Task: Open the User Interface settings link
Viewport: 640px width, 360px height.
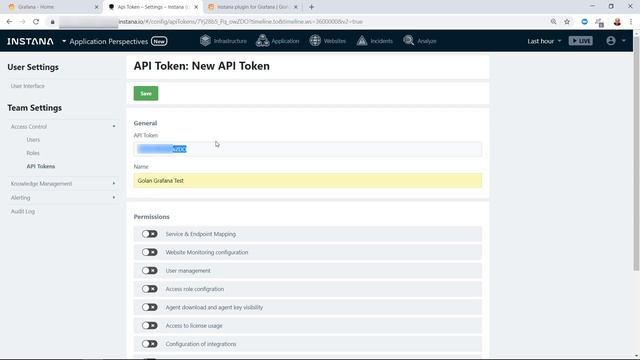Action: pos(28,86)
